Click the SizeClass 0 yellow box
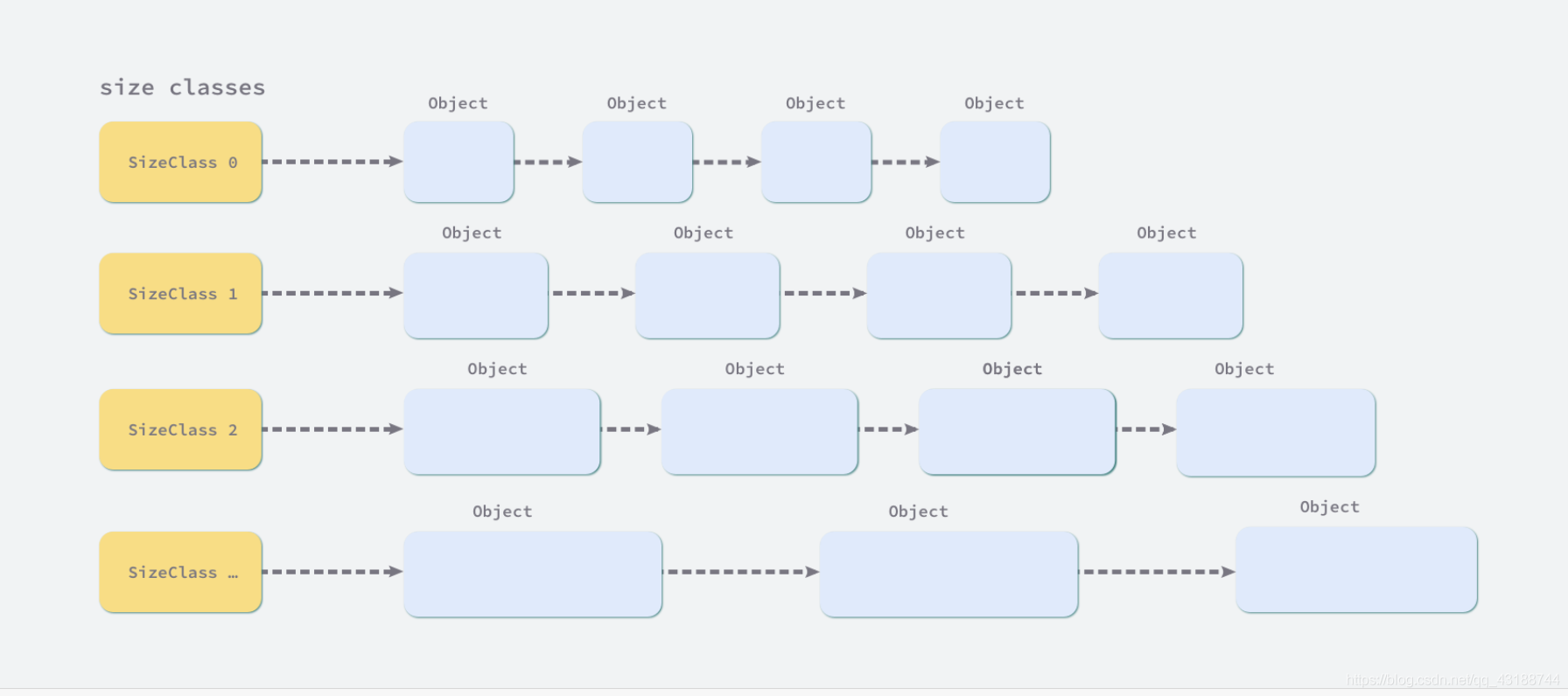Image resolution: width=1568 pixels, height=696 pixels. 181,163
